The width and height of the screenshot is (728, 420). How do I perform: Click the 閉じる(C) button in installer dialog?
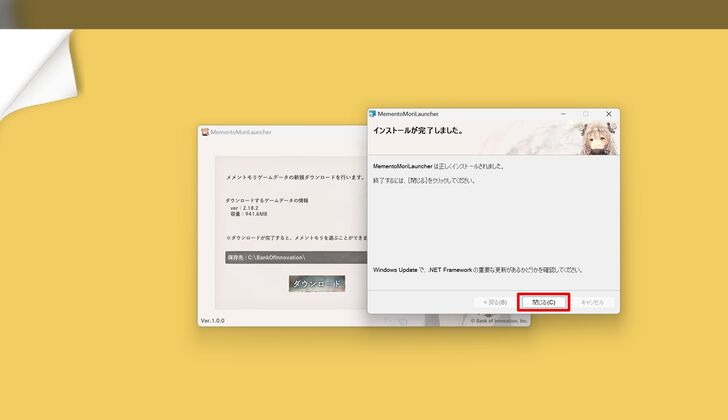(x=543, y=302)
